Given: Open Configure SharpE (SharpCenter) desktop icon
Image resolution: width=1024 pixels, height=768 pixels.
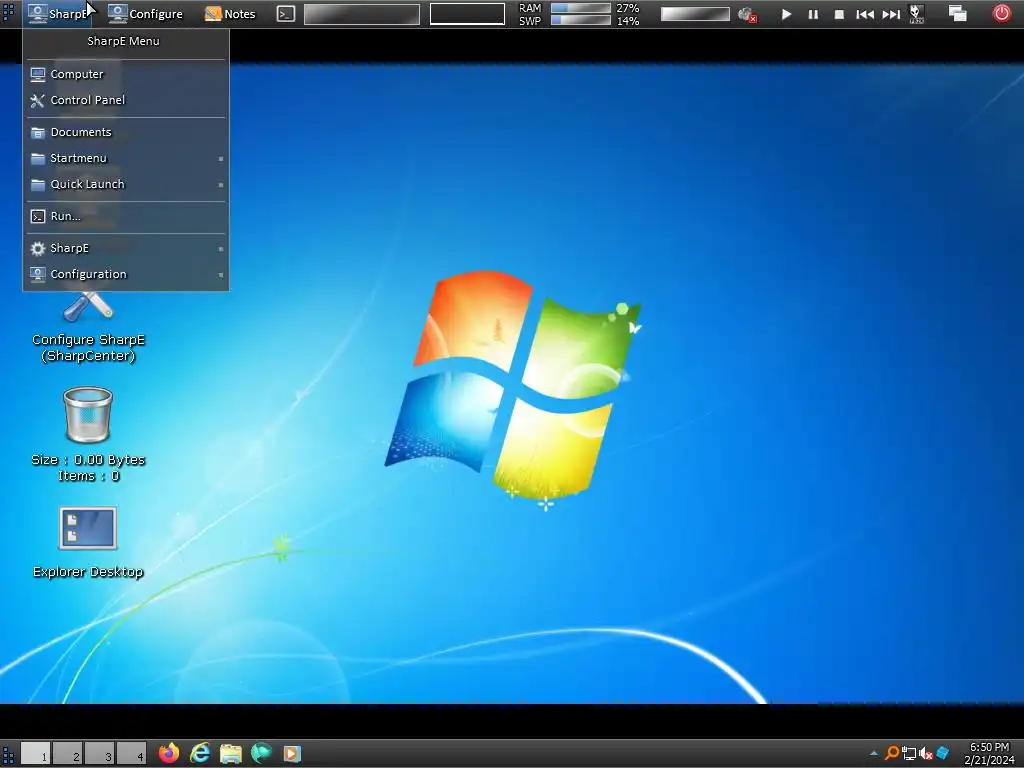Looking at the screenshot, I should (x=88, y=327).
